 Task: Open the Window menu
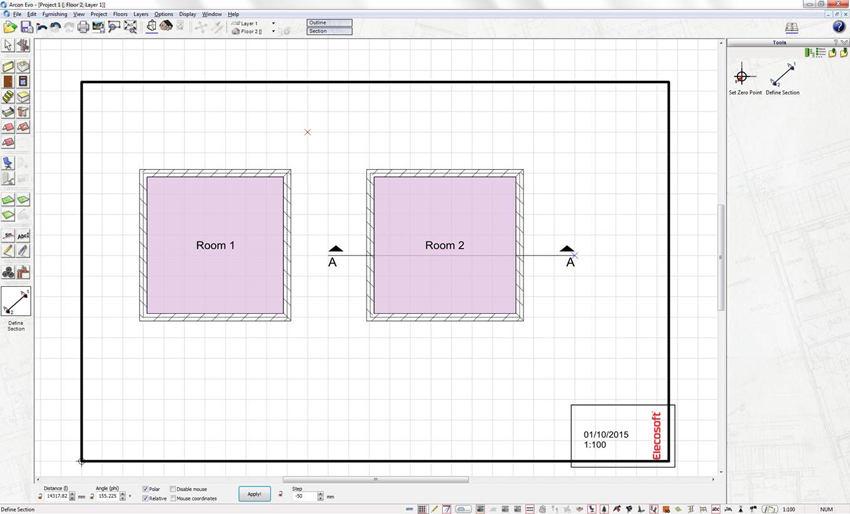point(212,14)
